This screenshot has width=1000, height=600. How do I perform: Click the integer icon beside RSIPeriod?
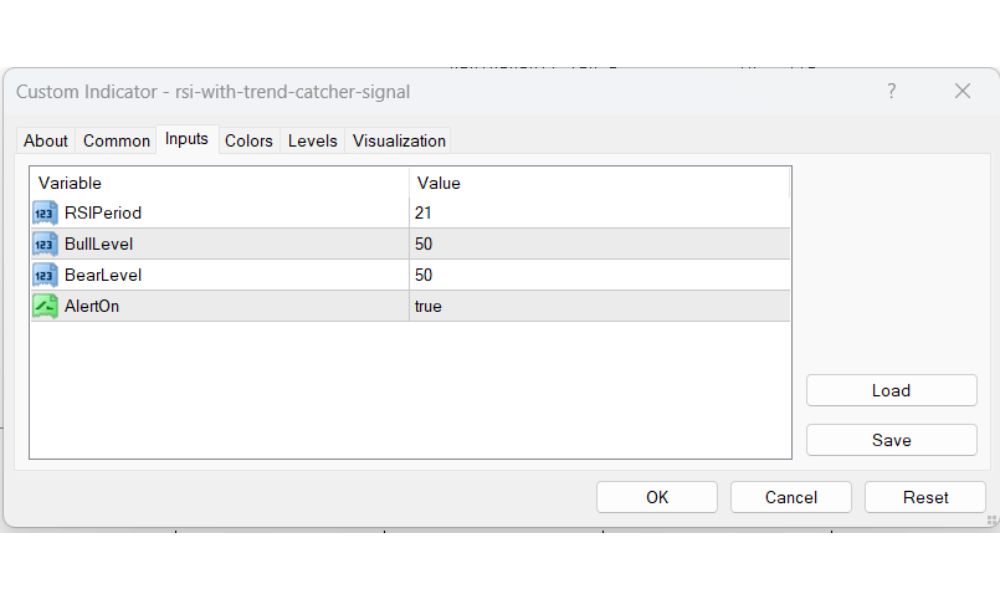click(x=45, y=213)
